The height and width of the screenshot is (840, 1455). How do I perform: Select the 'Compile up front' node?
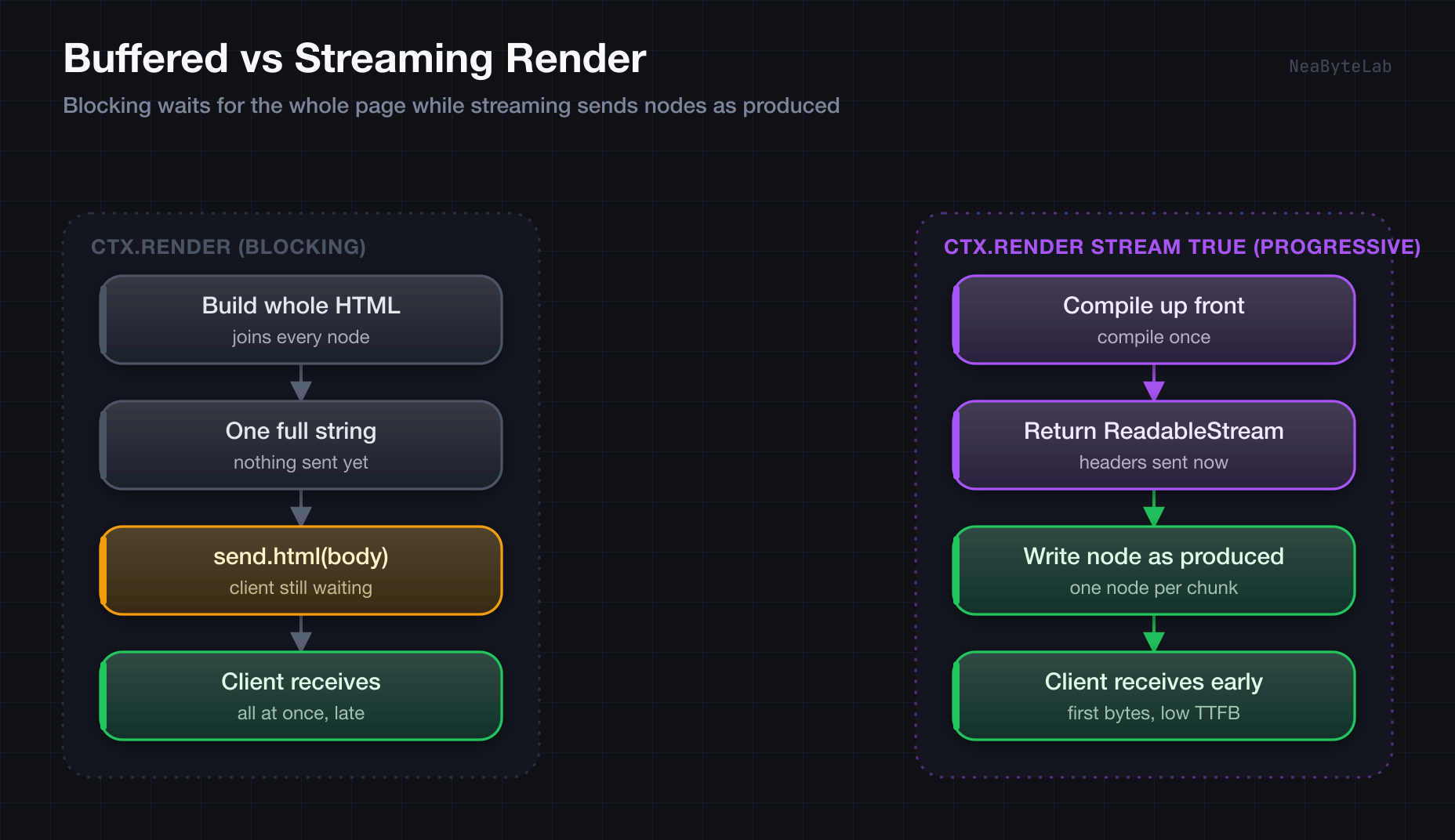pos(1154,320)
